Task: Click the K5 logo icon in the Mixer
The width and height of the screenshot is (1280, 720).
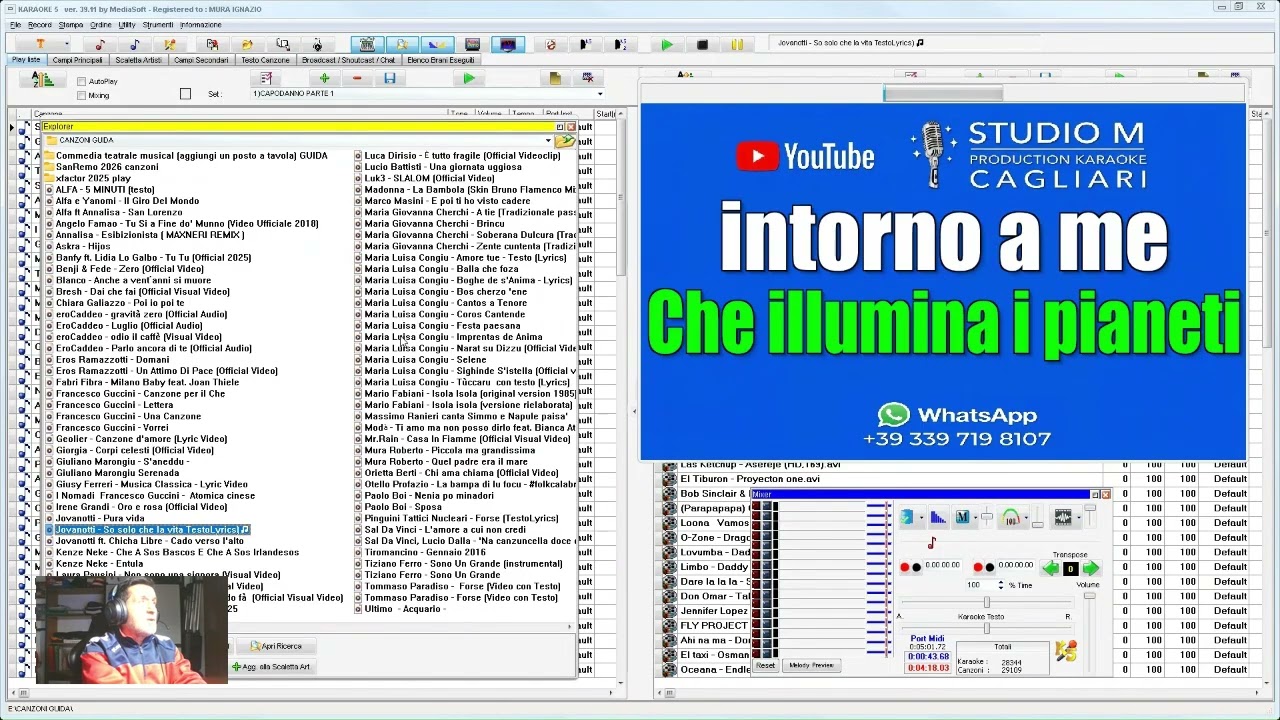Action: [x=1066, y=651]
